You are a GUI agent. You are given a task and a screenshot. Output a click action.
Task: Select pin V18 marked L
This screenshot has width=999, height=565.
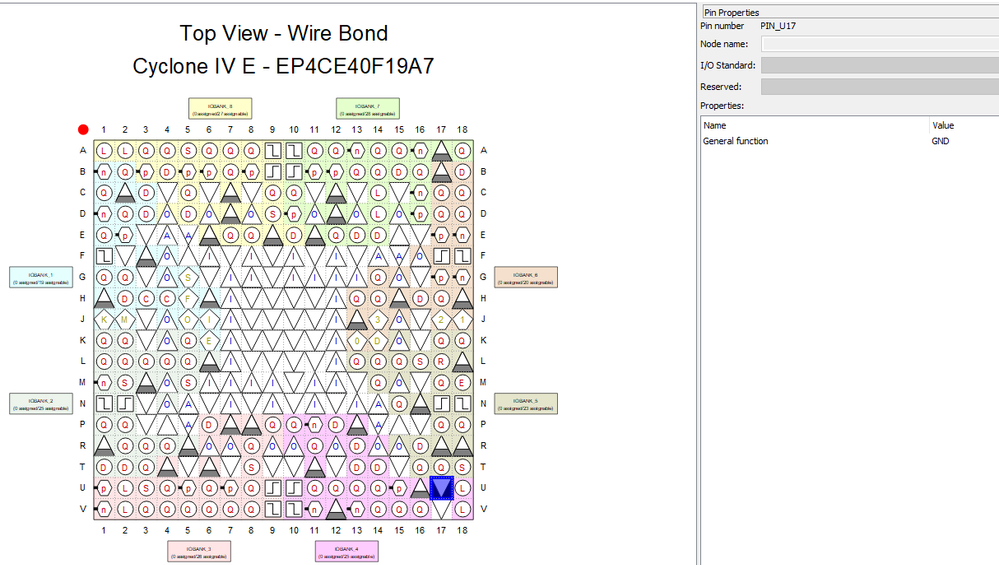462,509
